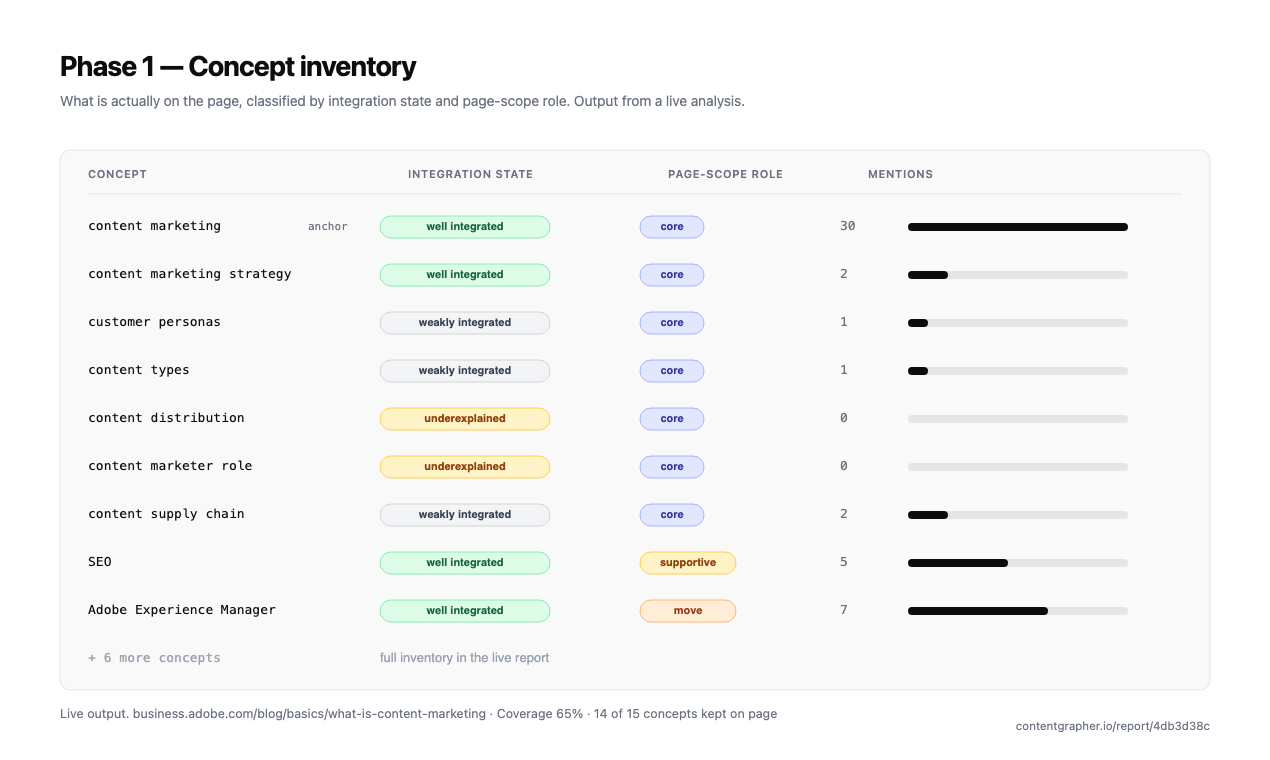Expand the '+ 6 more concepts' row

click(154, 658)
